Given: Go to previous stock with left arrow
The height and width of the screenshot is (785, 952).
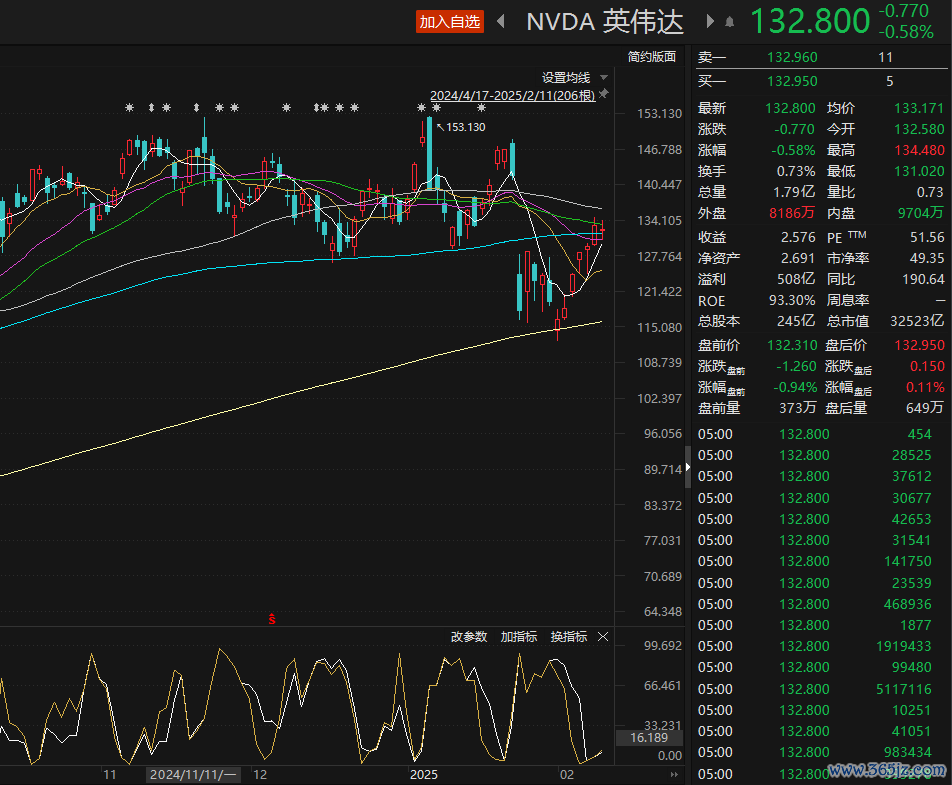Looking at the screenshot, I should pos(501,22).
